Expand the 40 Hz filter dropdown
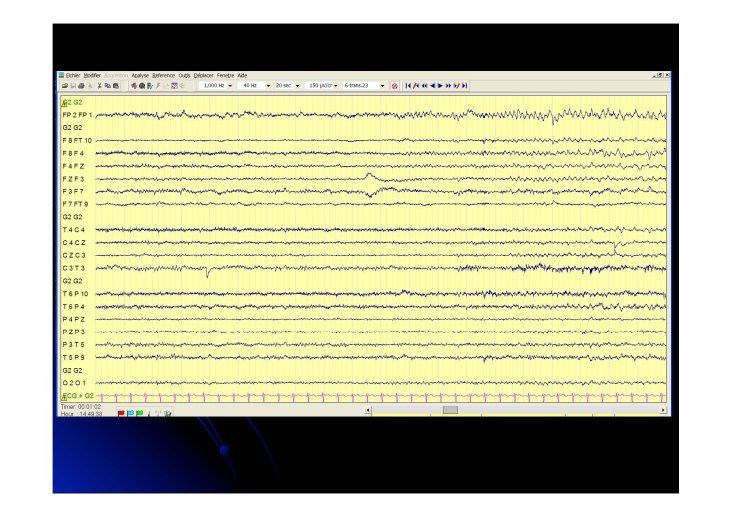The height and width of the screenshot is (517, 732). tap(268, 85)
